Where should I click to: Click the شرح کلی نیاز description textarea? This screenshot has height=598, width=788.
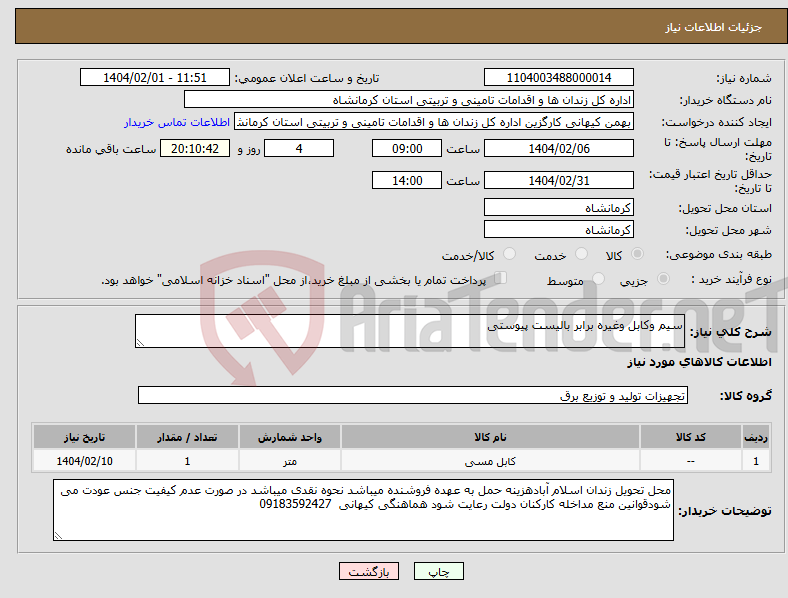tap(410, 331)
